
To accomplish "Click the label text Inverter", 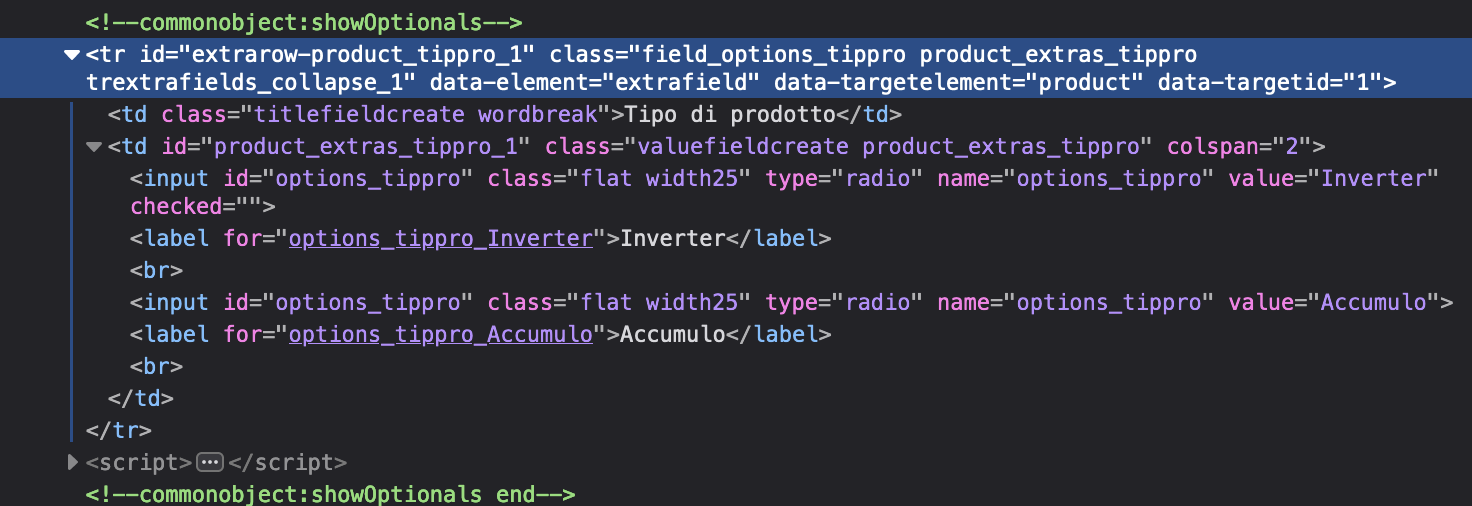I will pos(672,239).
